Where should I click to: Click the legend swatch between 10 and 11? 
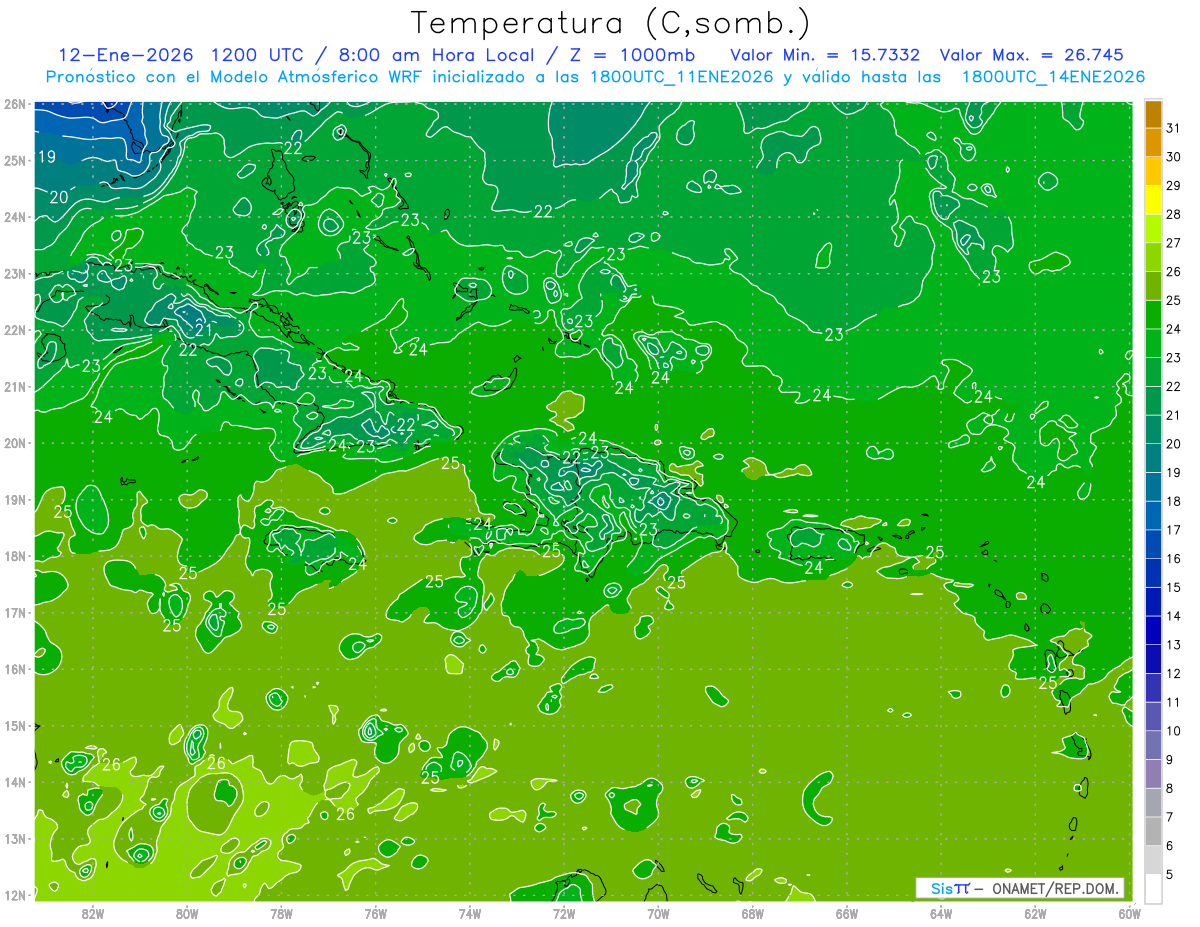pos(1153,716)
